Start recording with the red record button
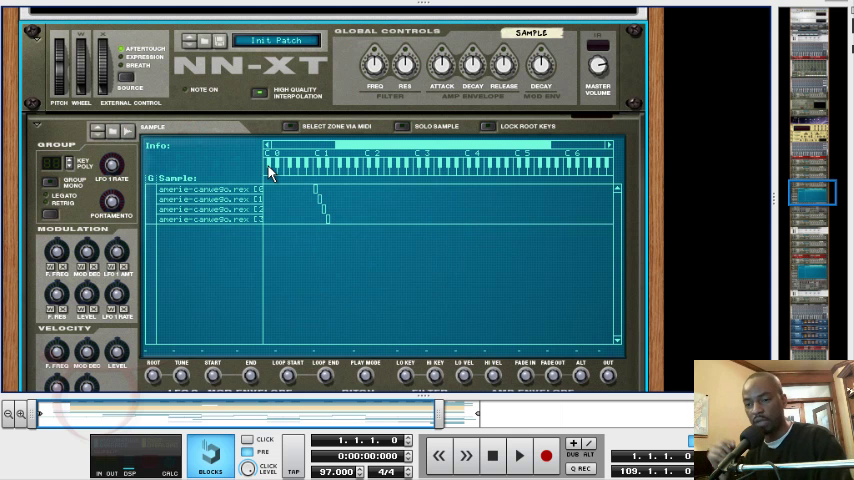The height and width of the screenshot is (480, 854). 546,456
